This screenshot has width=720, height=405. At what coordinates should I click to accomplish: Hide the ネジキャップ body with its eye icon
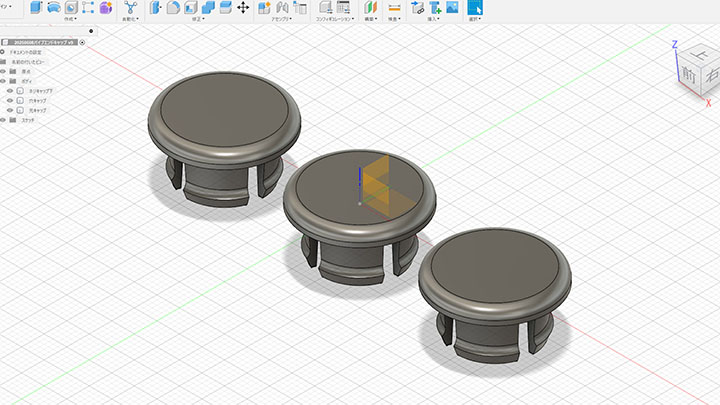pyautogui.click(x=10, y=91)
